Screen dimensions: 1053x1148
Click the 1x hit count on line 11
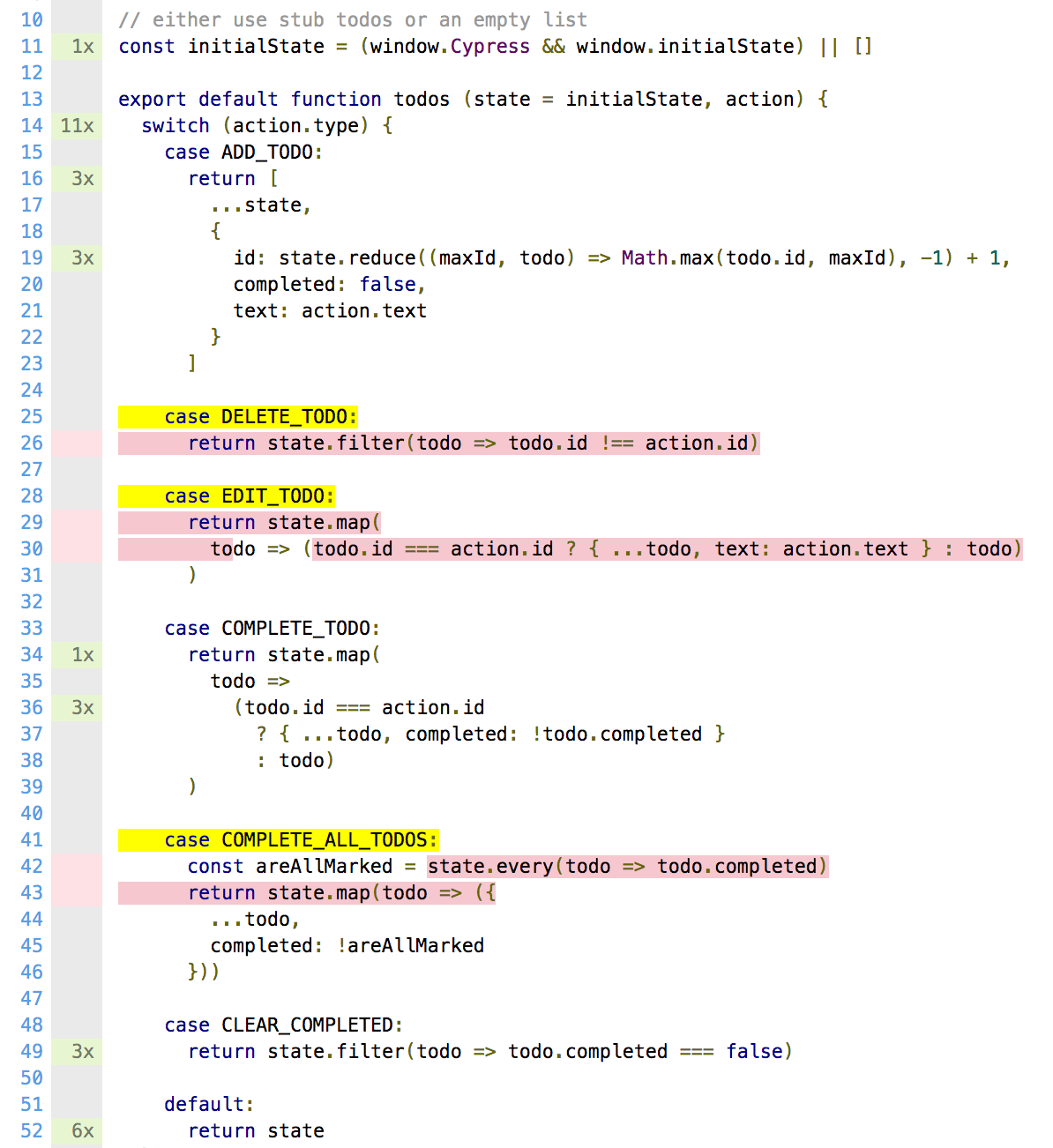(x=82, y=46)
